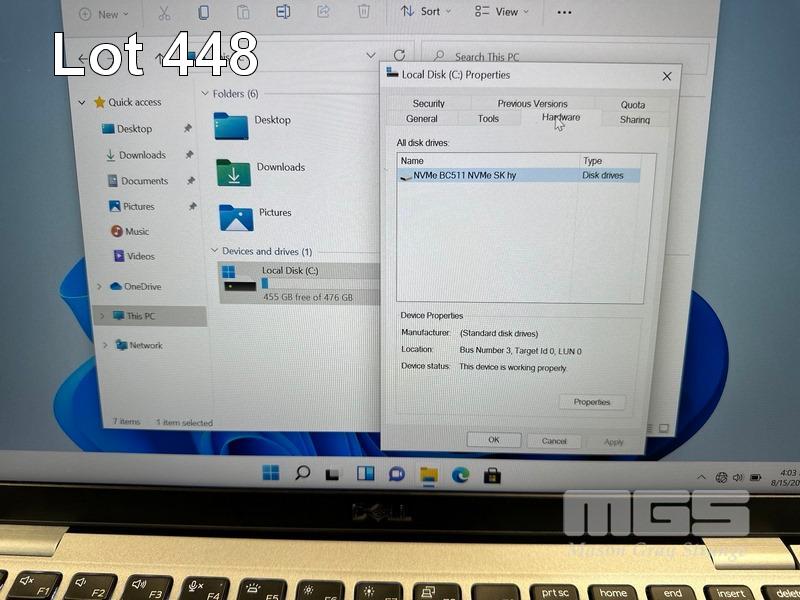This screenshot has height=600, width=800.
Task: Open the Tools tab
Action: (488, 119)
